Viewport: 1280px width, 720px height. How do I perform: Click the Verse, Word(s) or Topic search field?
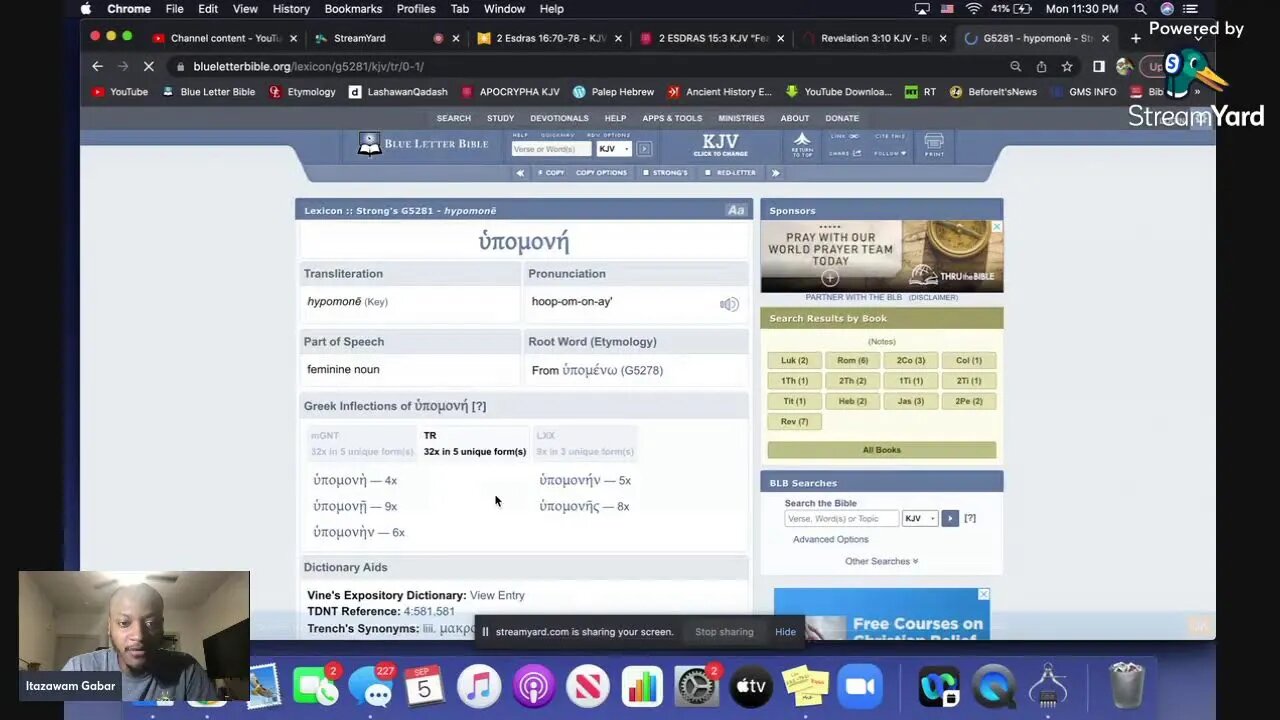coord(841,518)
